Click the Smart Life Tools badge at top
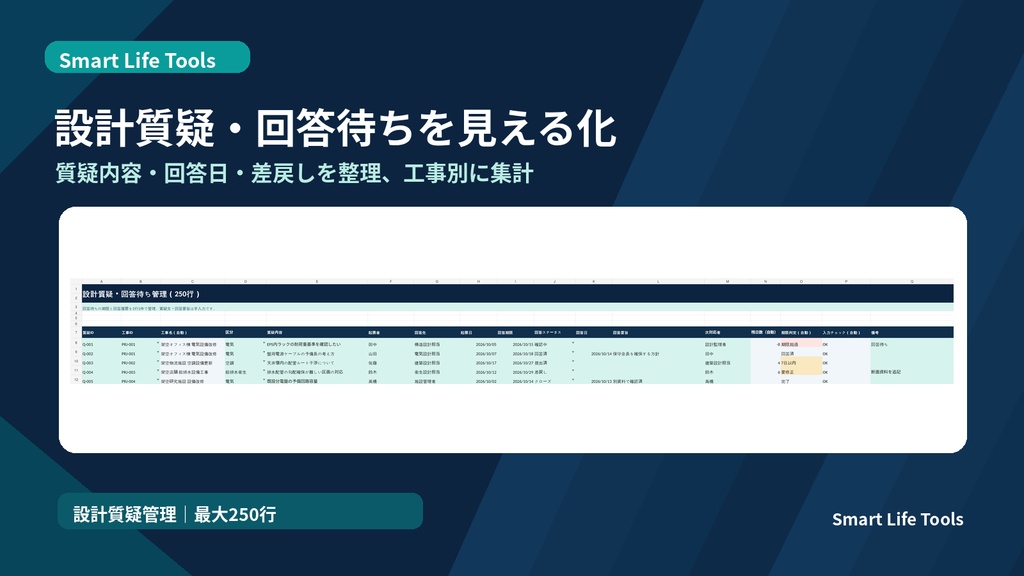This screenshot has width=1024, height=576. click(147, 57)
